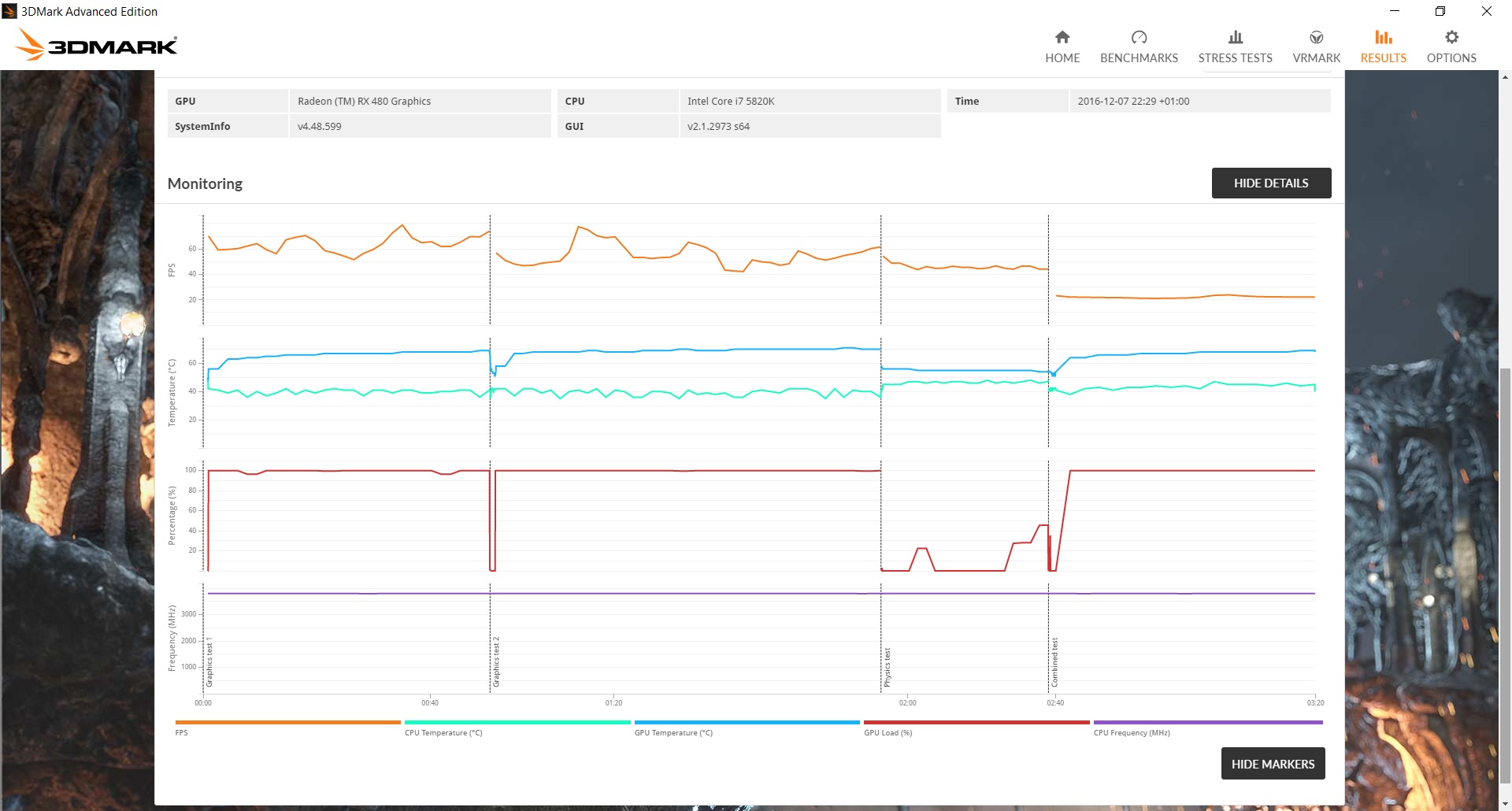This screenshot has height=811, width=1512.
Task: Toggle CPU Frequency series via its legend label
Action: 1132,733
